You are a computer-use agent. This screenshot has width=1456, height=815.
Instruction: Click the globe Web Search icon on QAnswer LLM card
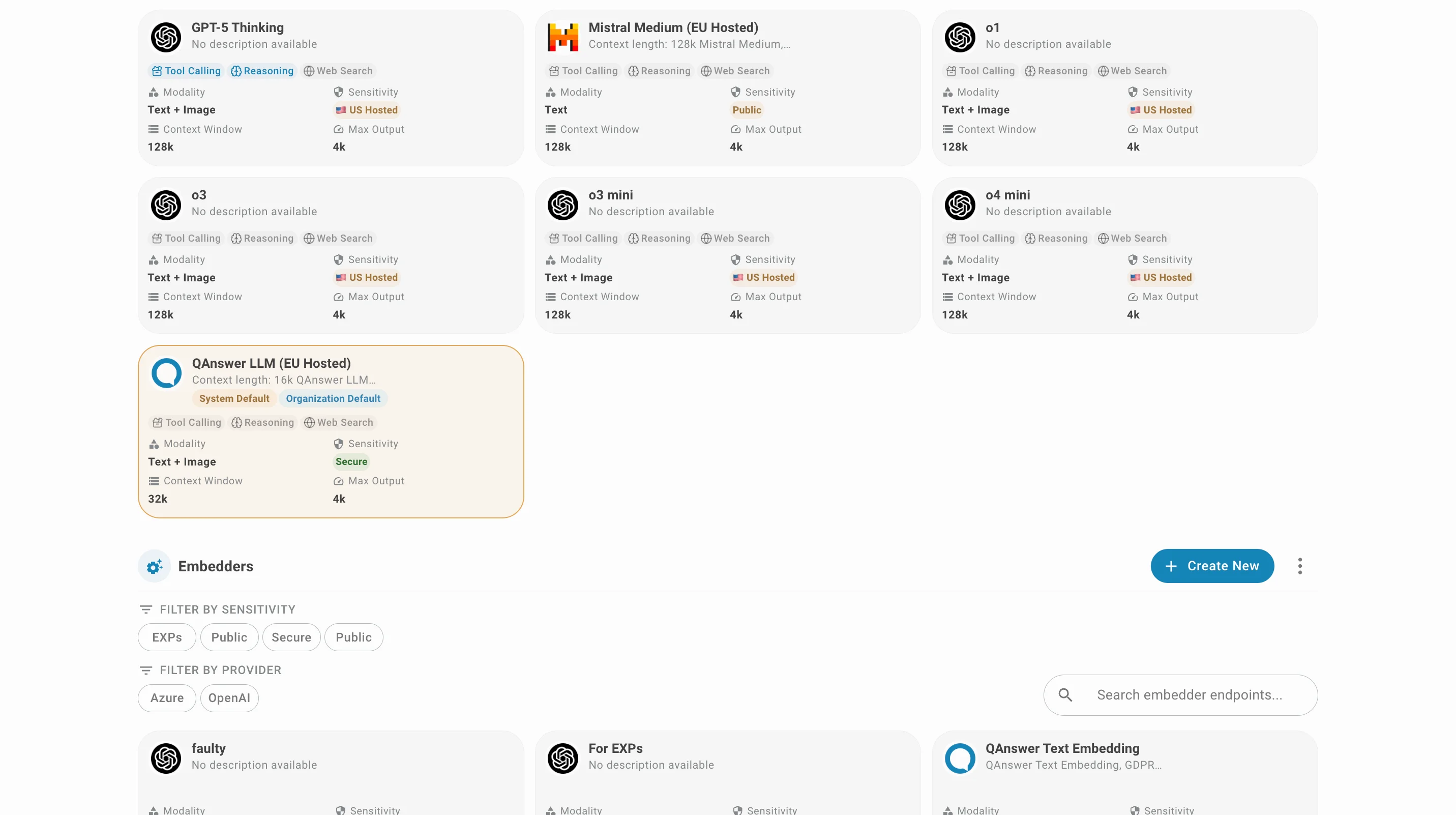tap(309, 422)
